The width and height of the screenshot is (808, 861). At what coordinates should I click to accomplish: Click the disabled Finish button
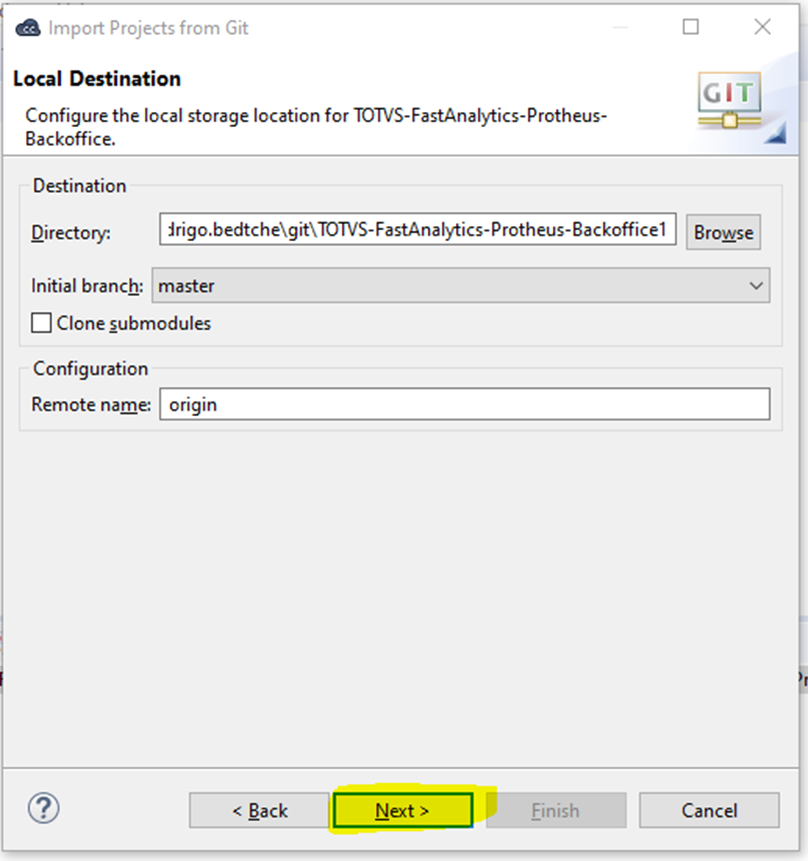[x=556, y=810]
